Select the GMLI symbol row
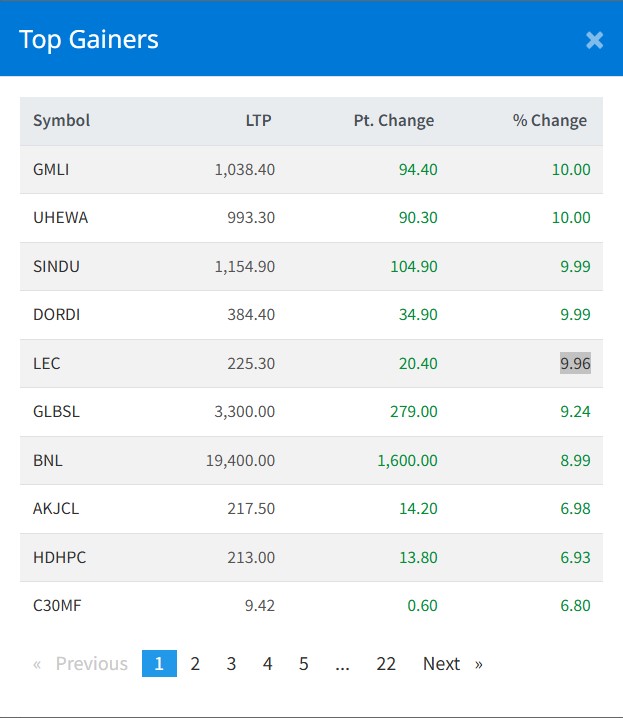This screenshot has height=718, width=623. click(x=51, y=170)
